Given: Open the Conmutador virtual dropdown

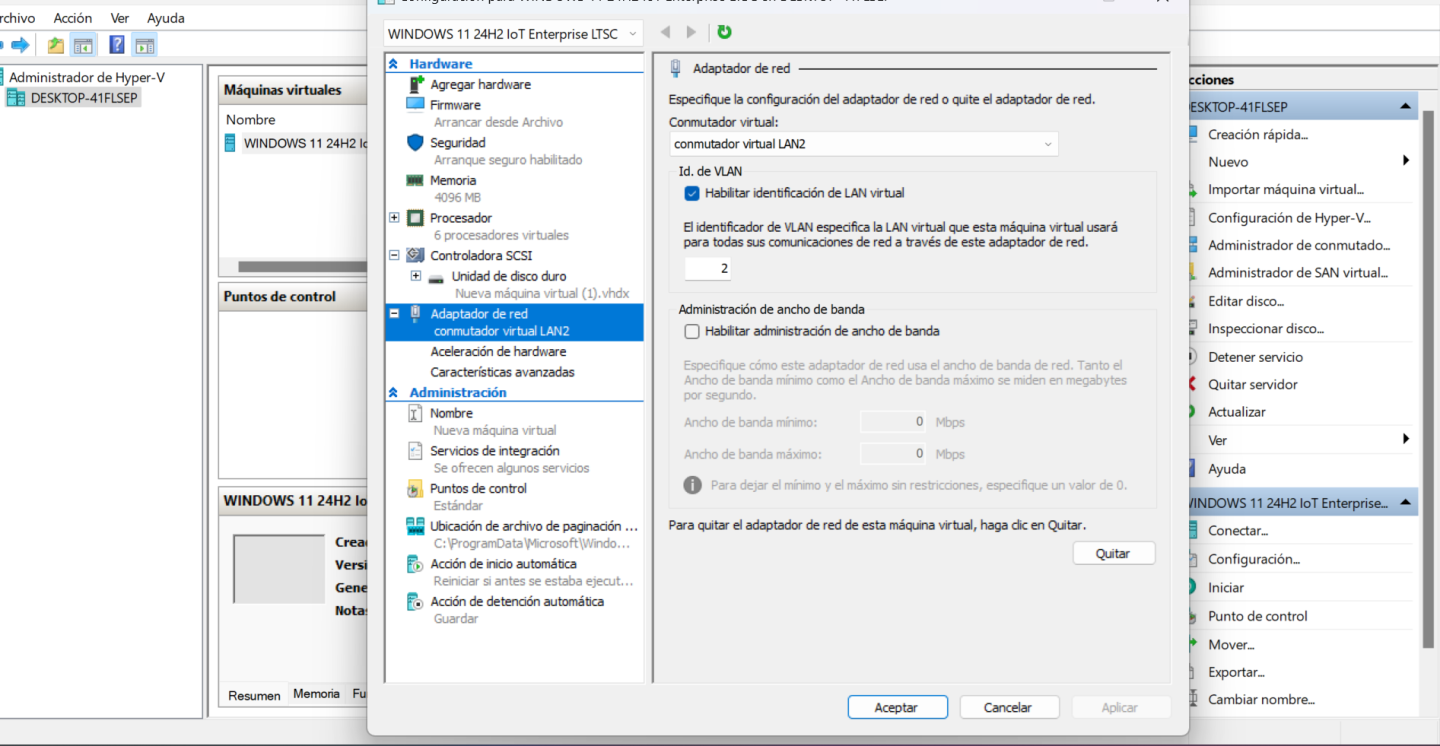Looking at the screenshot, I should pos(864,144).
